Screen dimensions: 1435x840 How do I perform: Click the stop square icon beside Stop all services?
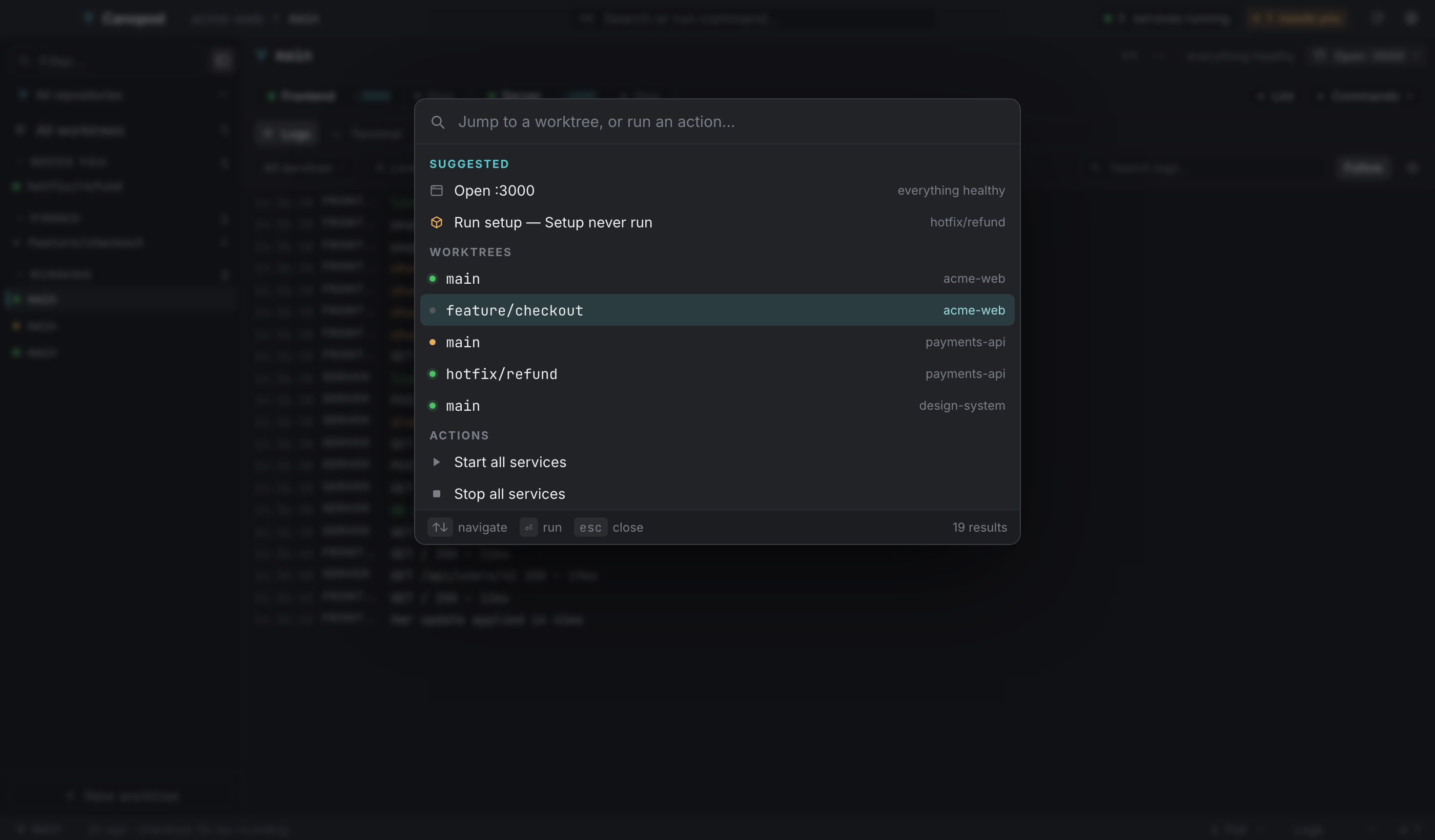coord(436,494)
